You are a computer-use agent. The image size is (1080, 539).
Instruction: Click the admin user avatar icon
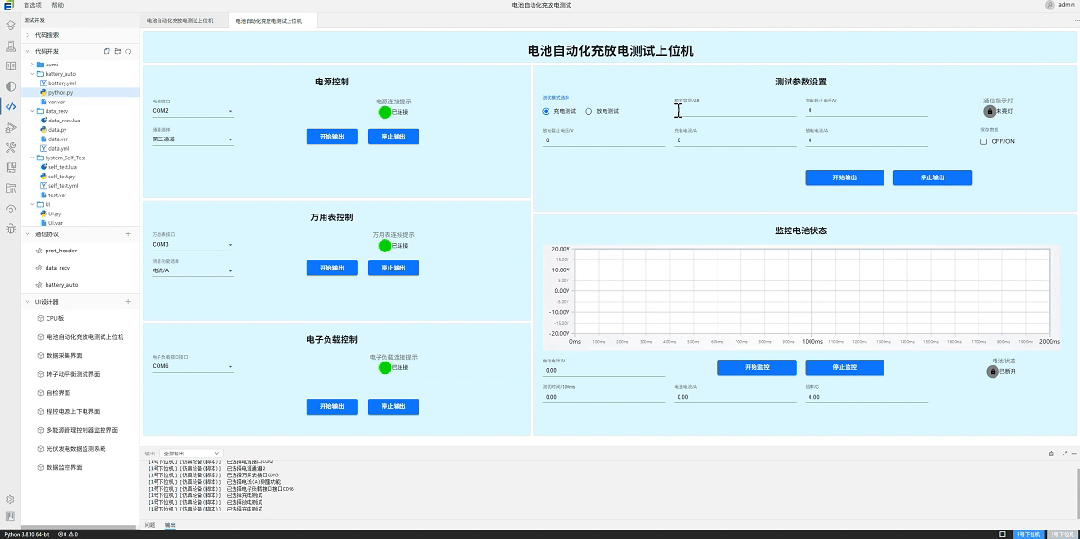coord(1049,5)
